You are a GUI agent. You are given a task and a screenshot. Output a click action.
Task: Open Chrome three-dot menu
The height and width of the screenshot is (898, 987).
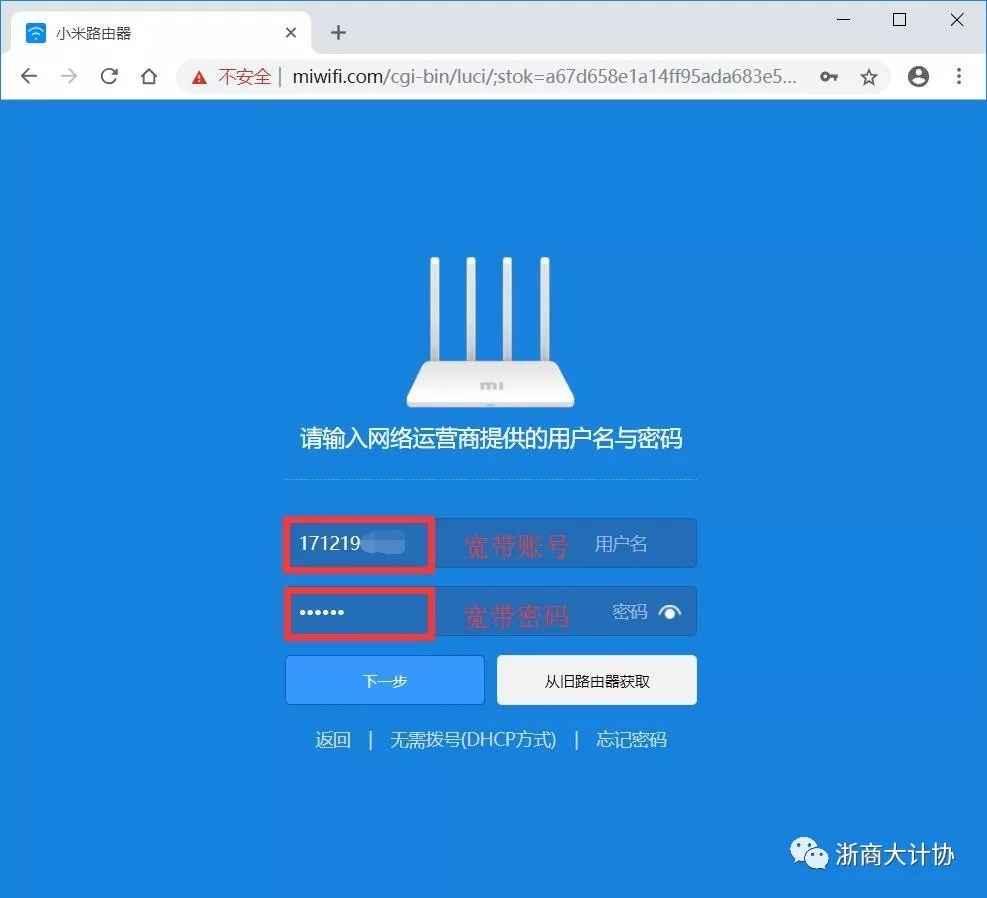(959, 77)
